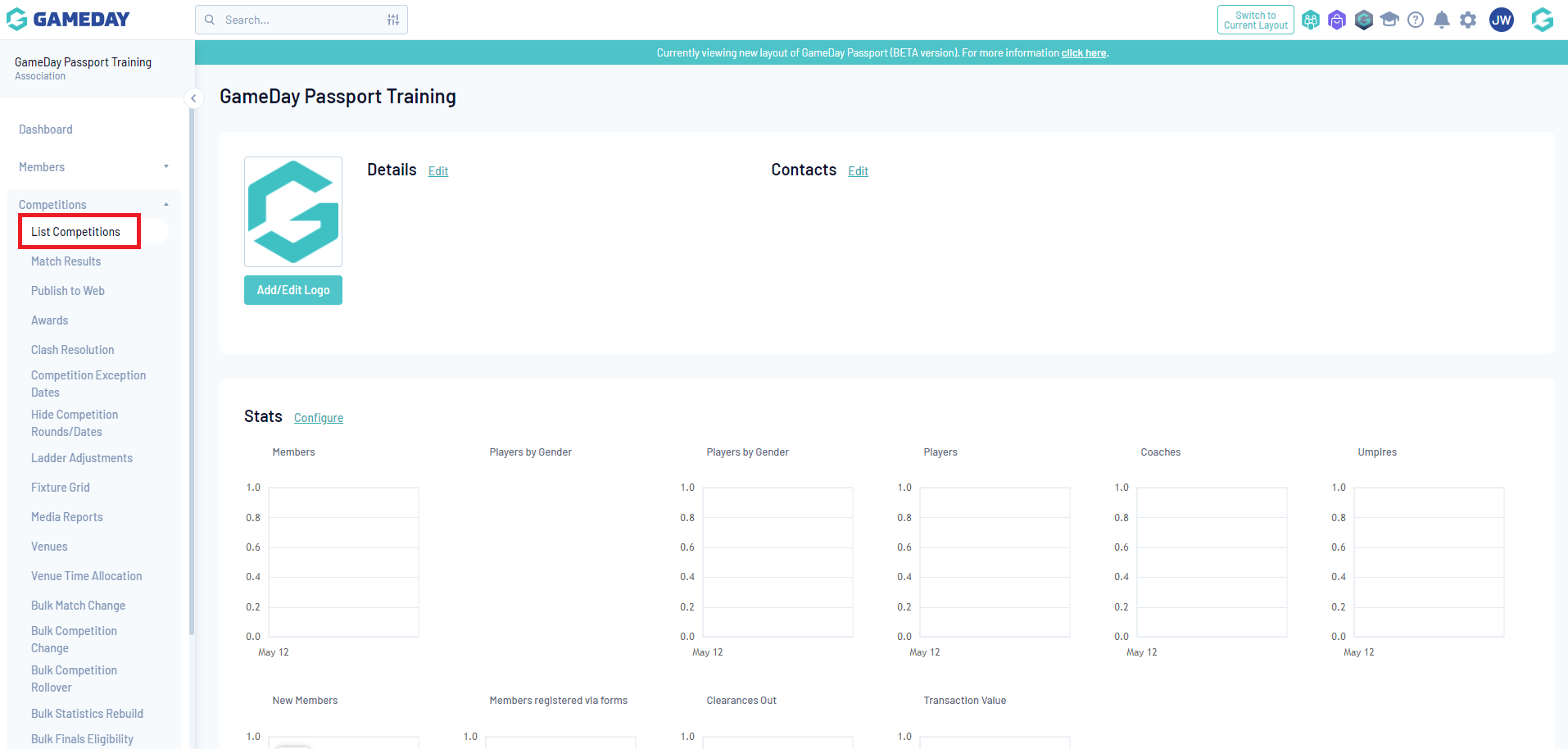Focus the Search input field
The width and height of the screenshot is (1568, 749).
pos(301,20)
